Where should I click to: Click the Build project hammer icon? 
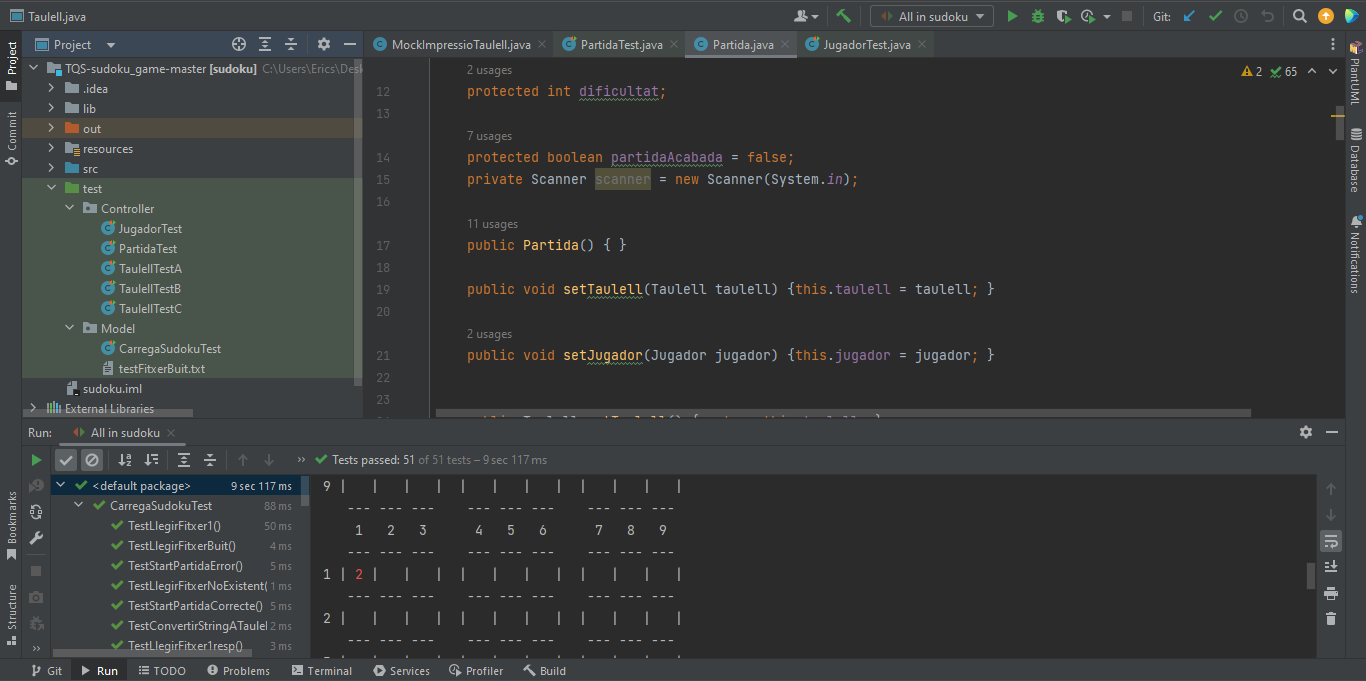844,16
